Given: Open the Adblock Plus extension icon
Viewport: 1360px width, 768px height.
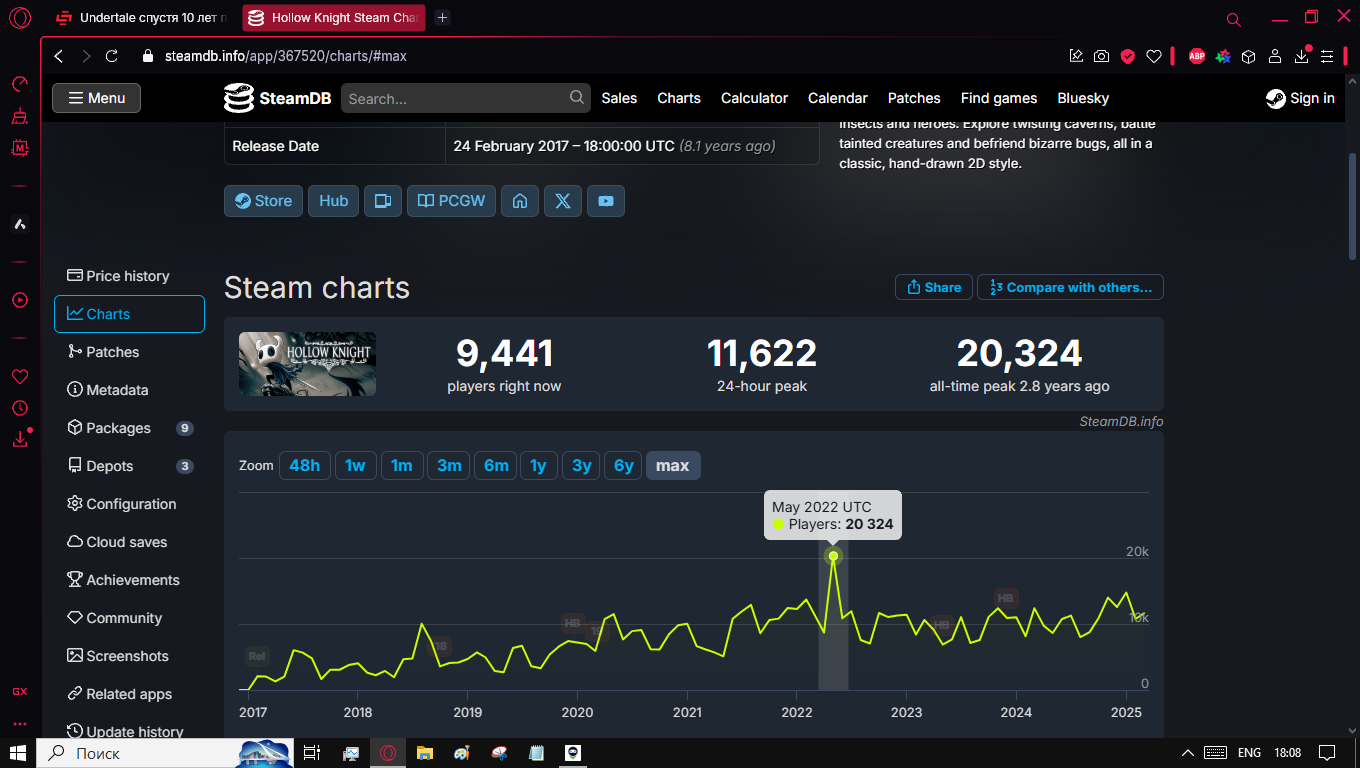Looking at the screenshot, I should [x=1197, y=56].
